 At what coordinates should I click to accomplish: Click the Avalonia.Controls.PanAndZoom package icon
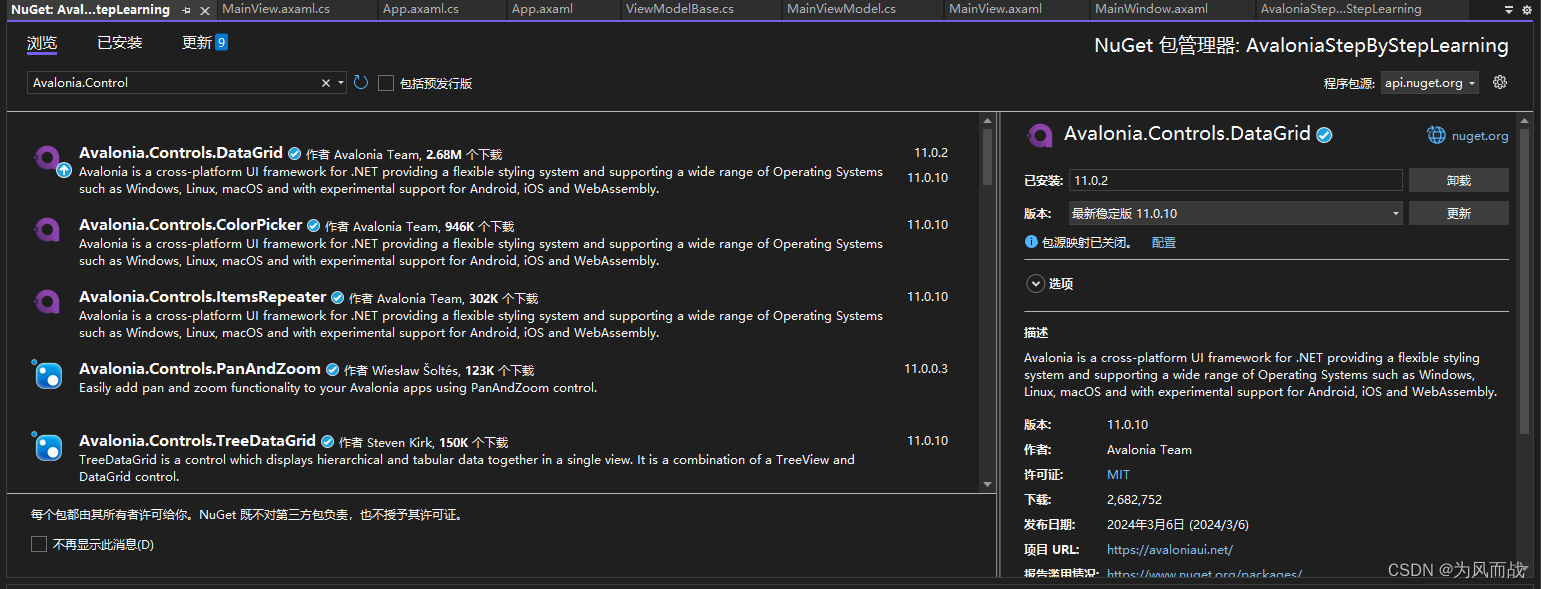pyautogui.click(x=48, y=375)
